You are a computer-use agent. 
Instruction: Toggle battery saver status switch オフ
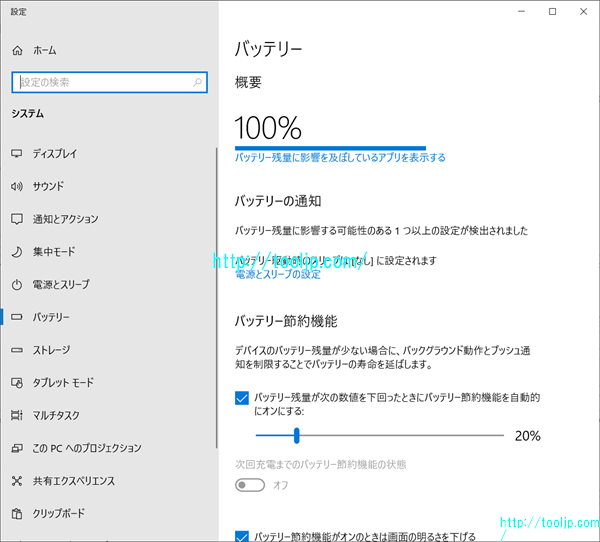250,485
